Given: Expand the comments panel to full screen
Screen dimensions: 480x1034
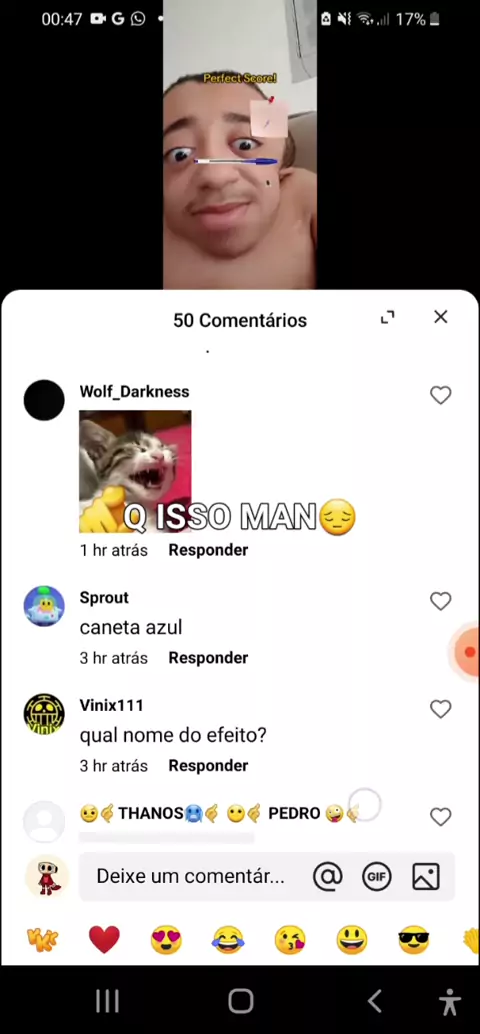Looking at the screenshot, I should point(388,318).
